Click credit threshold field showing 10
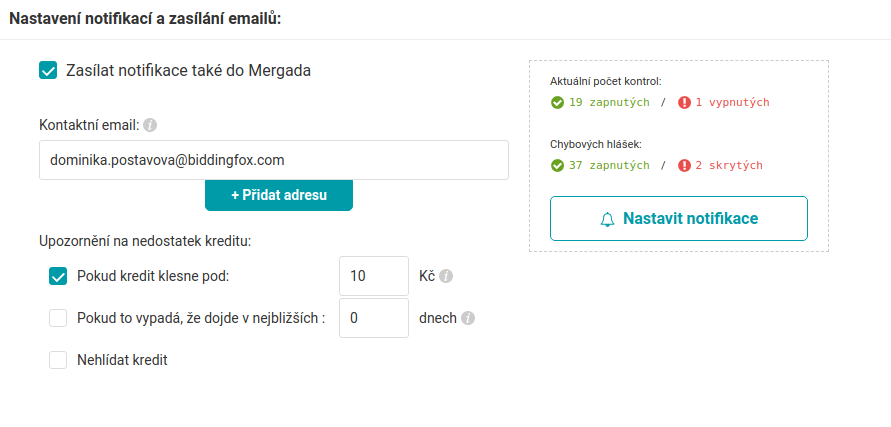The height and width of the screenshot is (427, 891). pos(374,276)
